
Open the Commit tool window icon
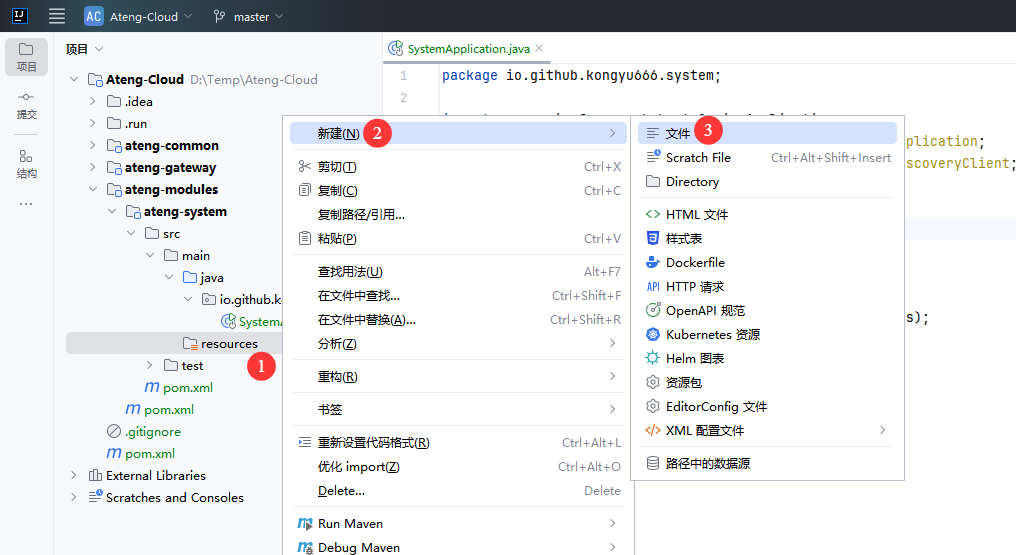point(26,105)
